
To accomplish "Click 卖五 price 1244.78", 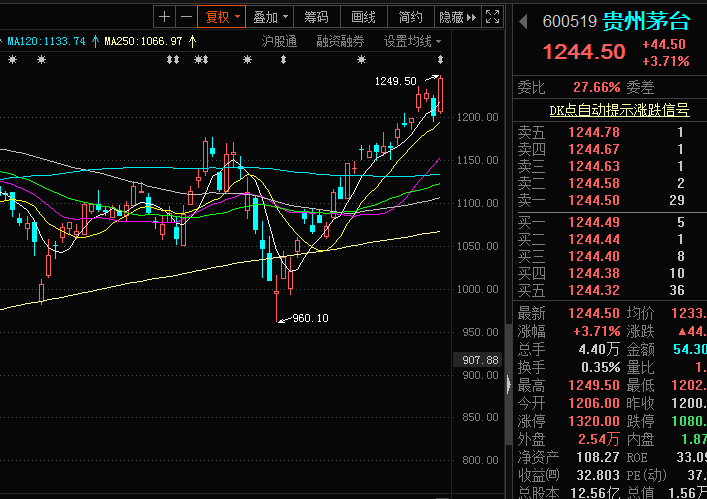I will tap(594, 133).
